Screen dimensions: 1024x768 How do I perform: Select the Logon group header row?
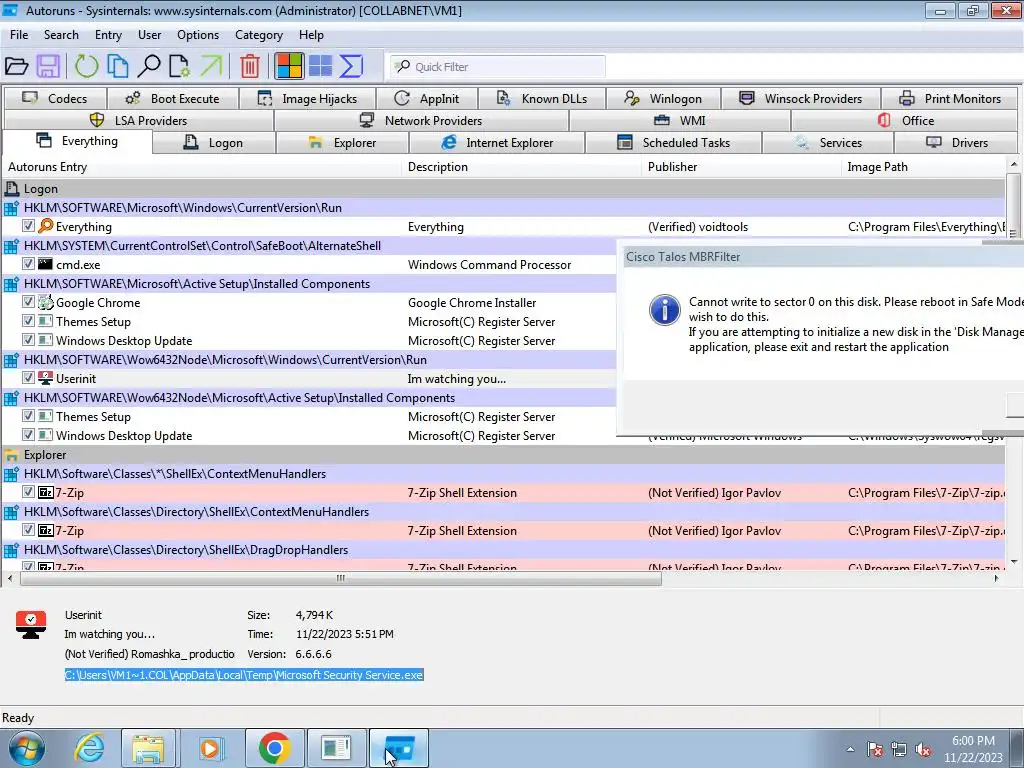(504, 189)
